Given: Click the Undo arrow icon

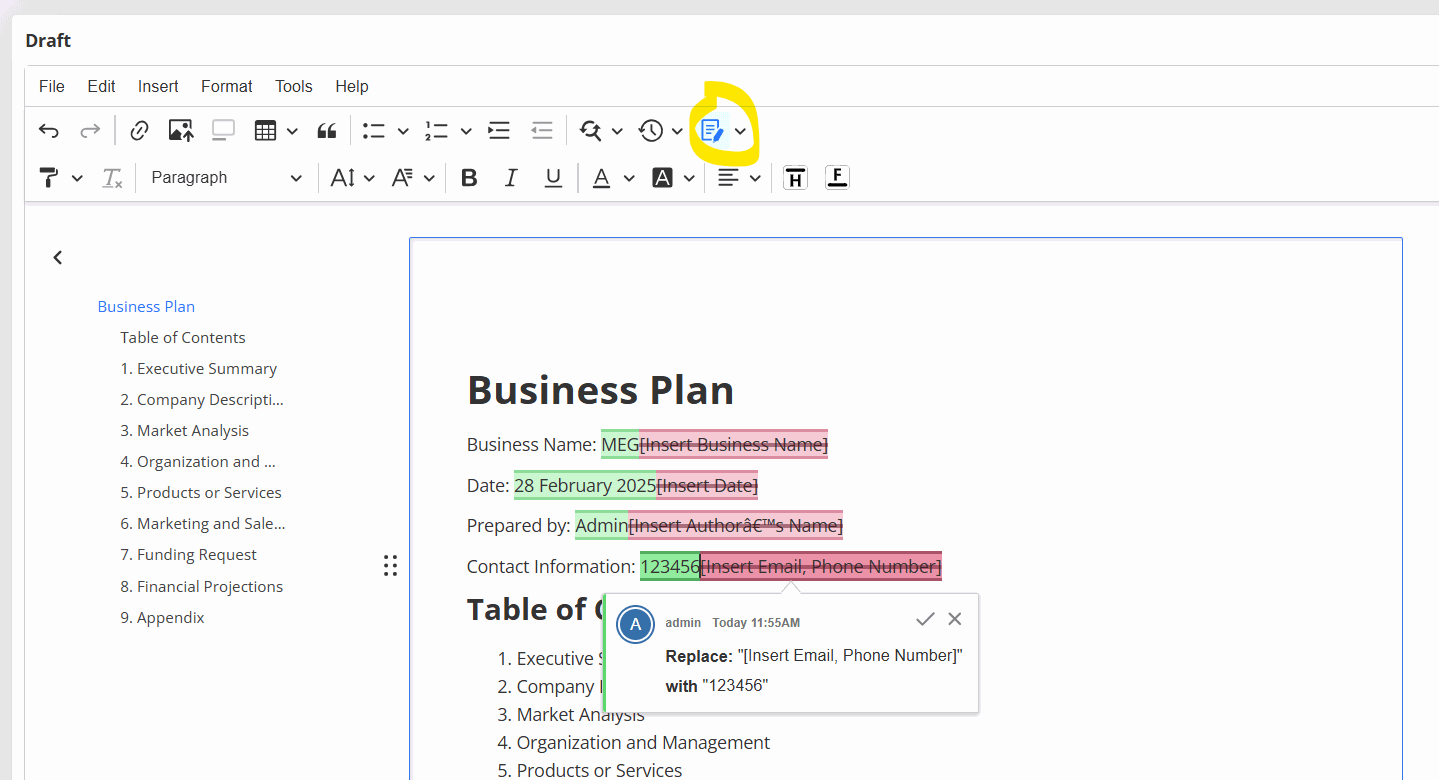Looking at the screenshot, I should tap(49, 130).
